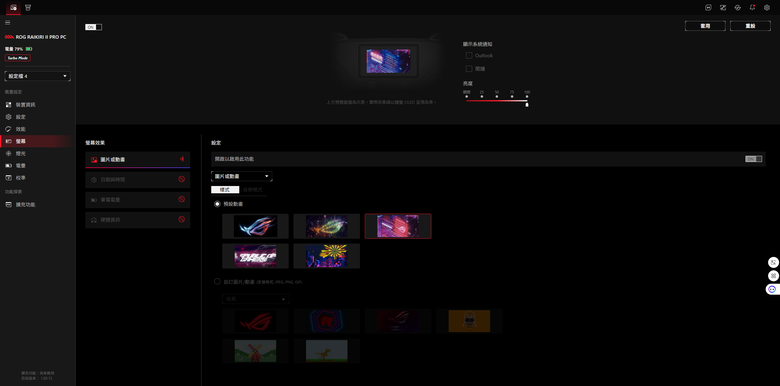Click the ROG RAIKIRI II PRO PC logo
Image resolution: width=780 pixels, height=386 pixels.
[x=36, y=37]
